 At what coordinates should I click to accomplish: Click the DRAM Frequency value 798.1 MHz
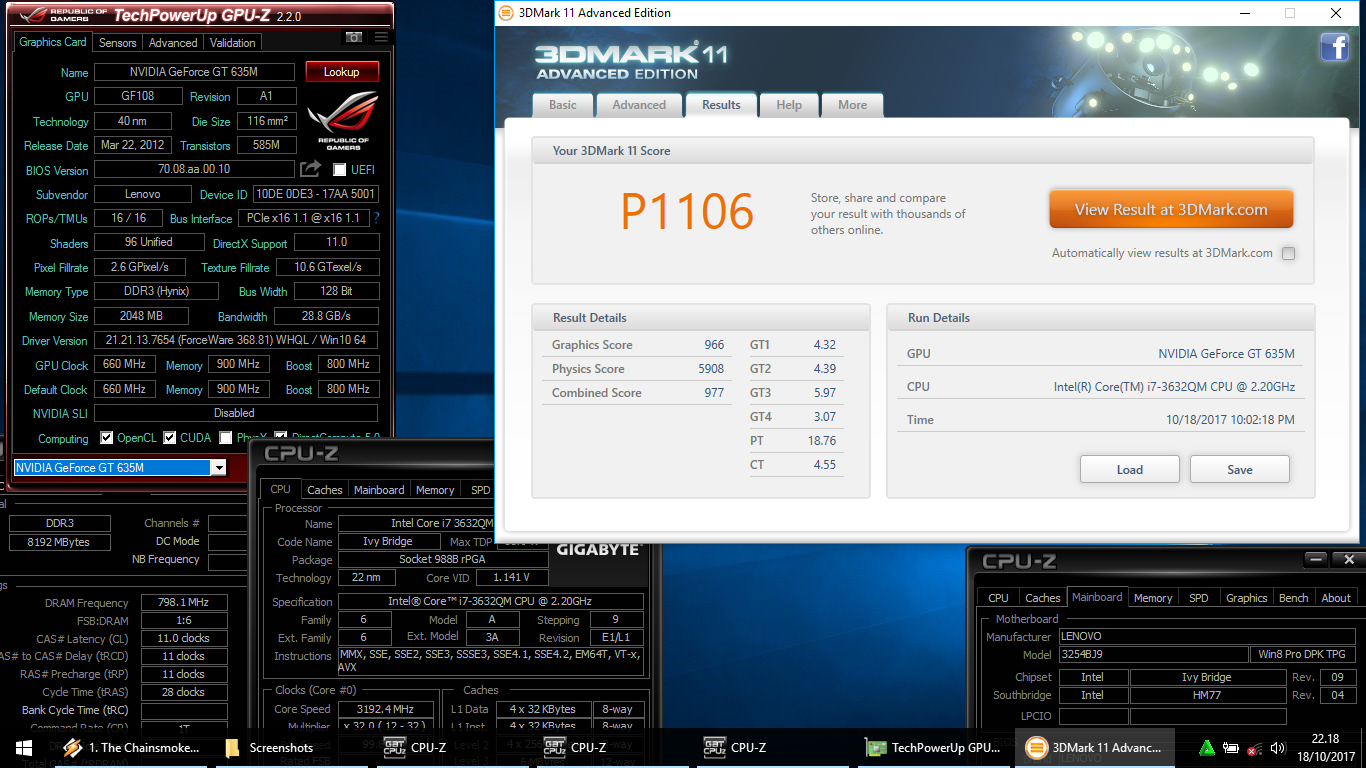click(184, 603)
